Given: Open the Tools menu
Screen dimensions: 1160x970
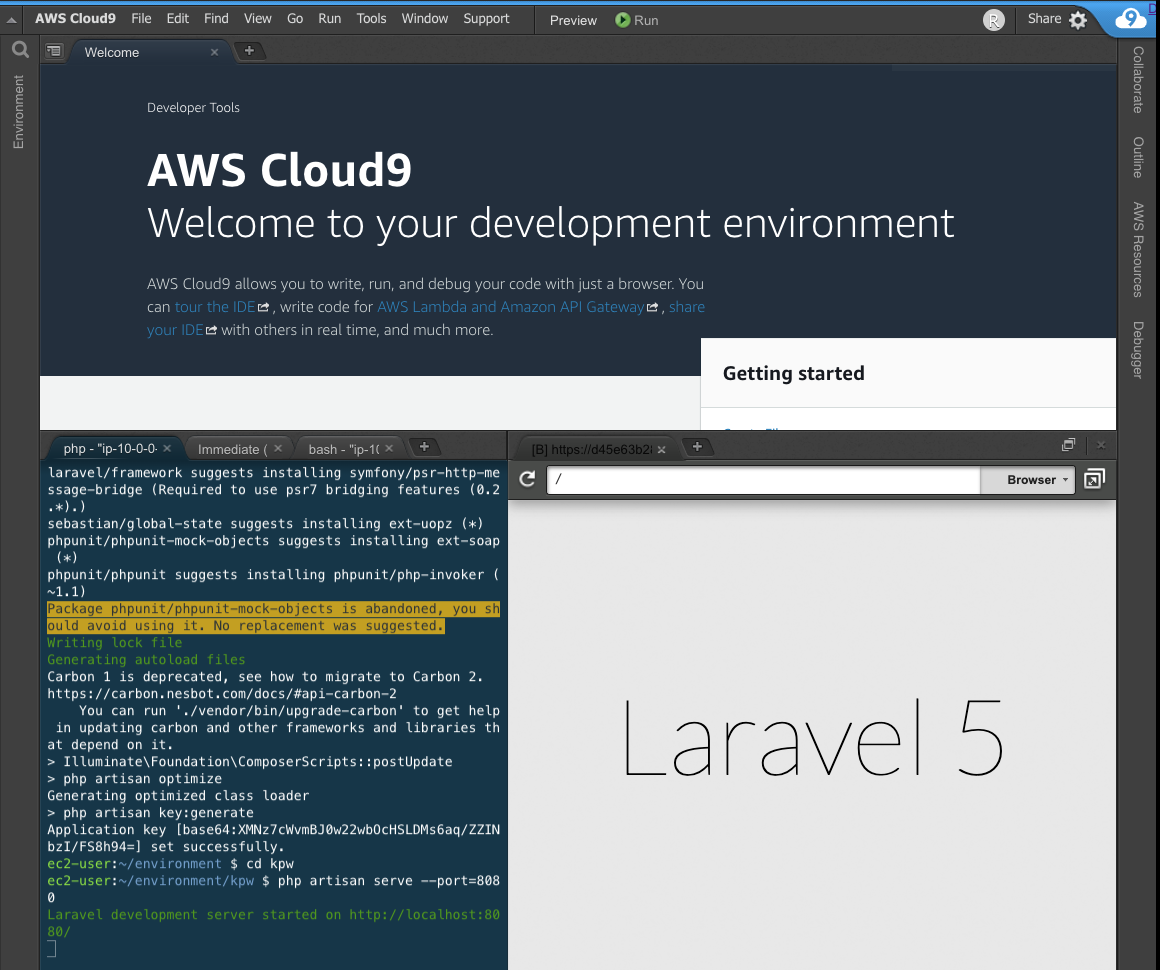Looking at the screenshot, I should click(x=371, y=18).
